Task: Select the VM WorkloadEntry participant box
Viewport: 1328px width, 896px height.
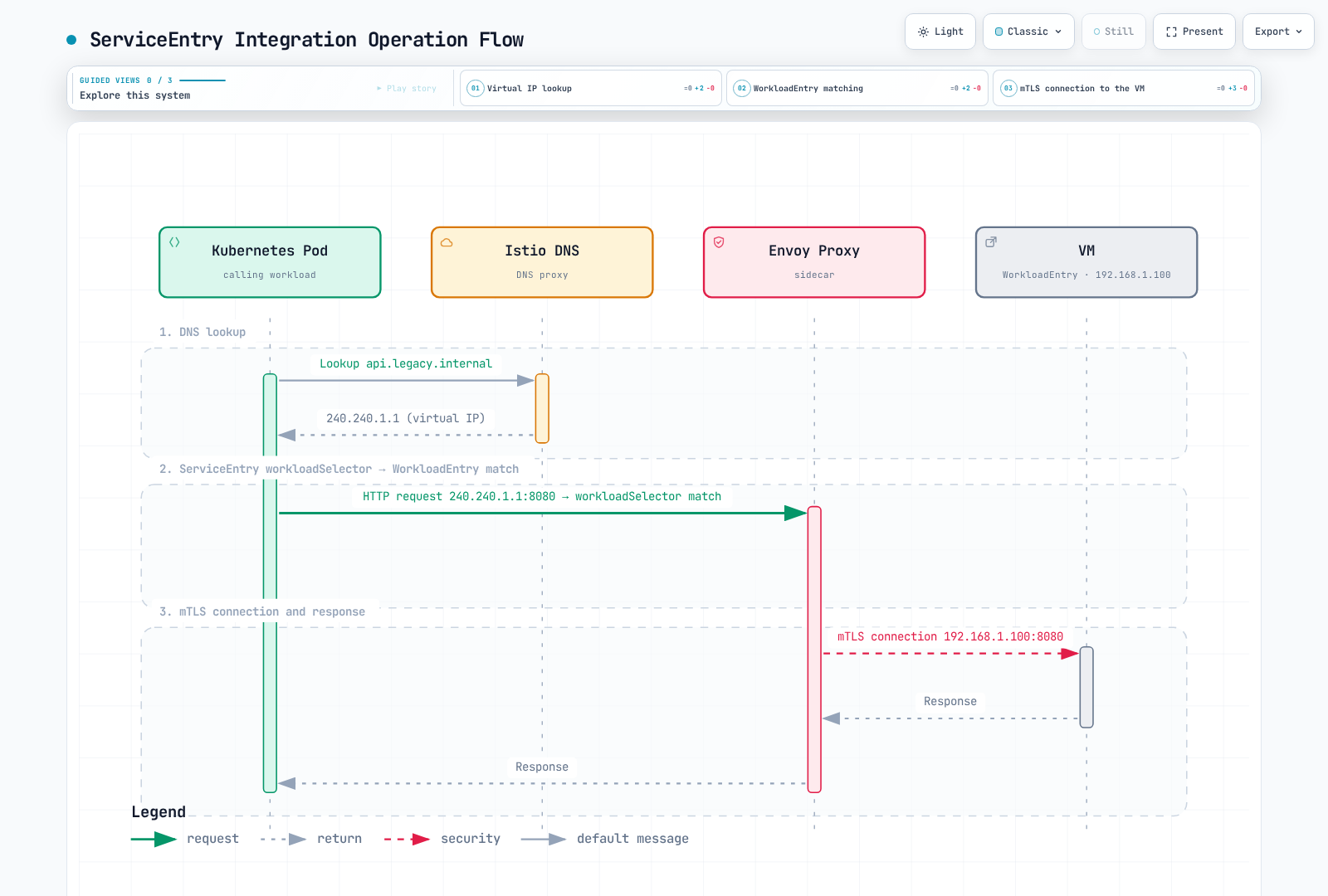Action: (x=1086, y=262)
